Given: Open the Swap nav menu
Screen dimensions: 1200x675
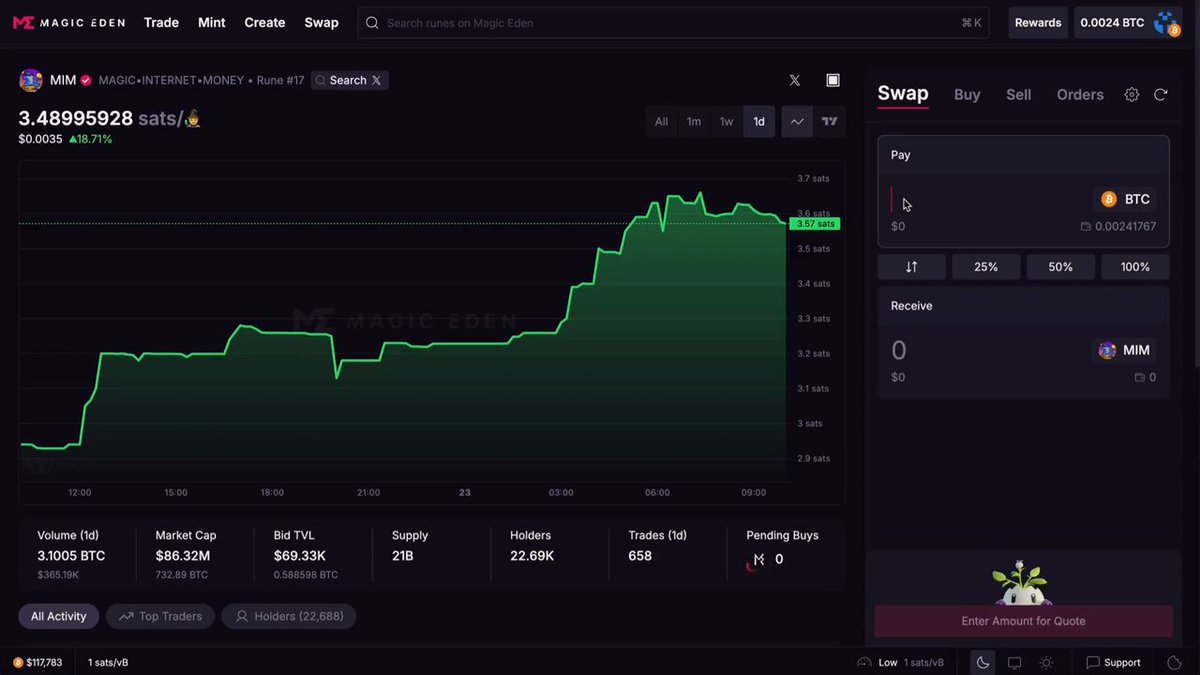Looking at the screenshot, I should coord(321,22).
